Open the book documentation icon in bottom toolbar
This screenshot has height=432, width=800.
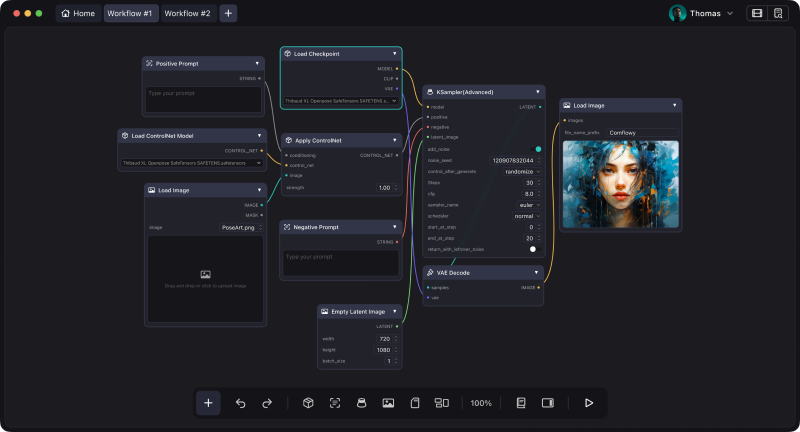point(521,403)
